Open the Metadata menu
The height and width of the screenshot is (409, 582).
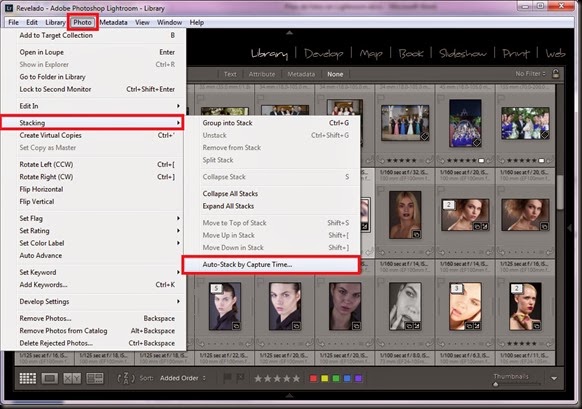coord(114,22)
